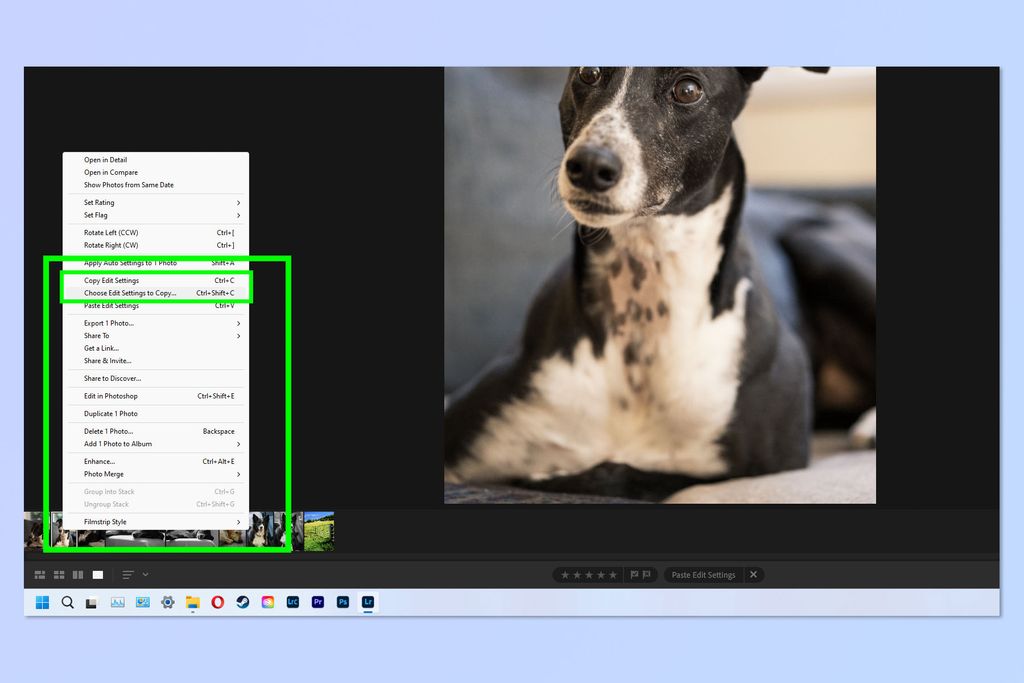The width and height of the screenshot is (1024, 683).
Task: Expand the Set Rating submenu
Action: (156, 202)
